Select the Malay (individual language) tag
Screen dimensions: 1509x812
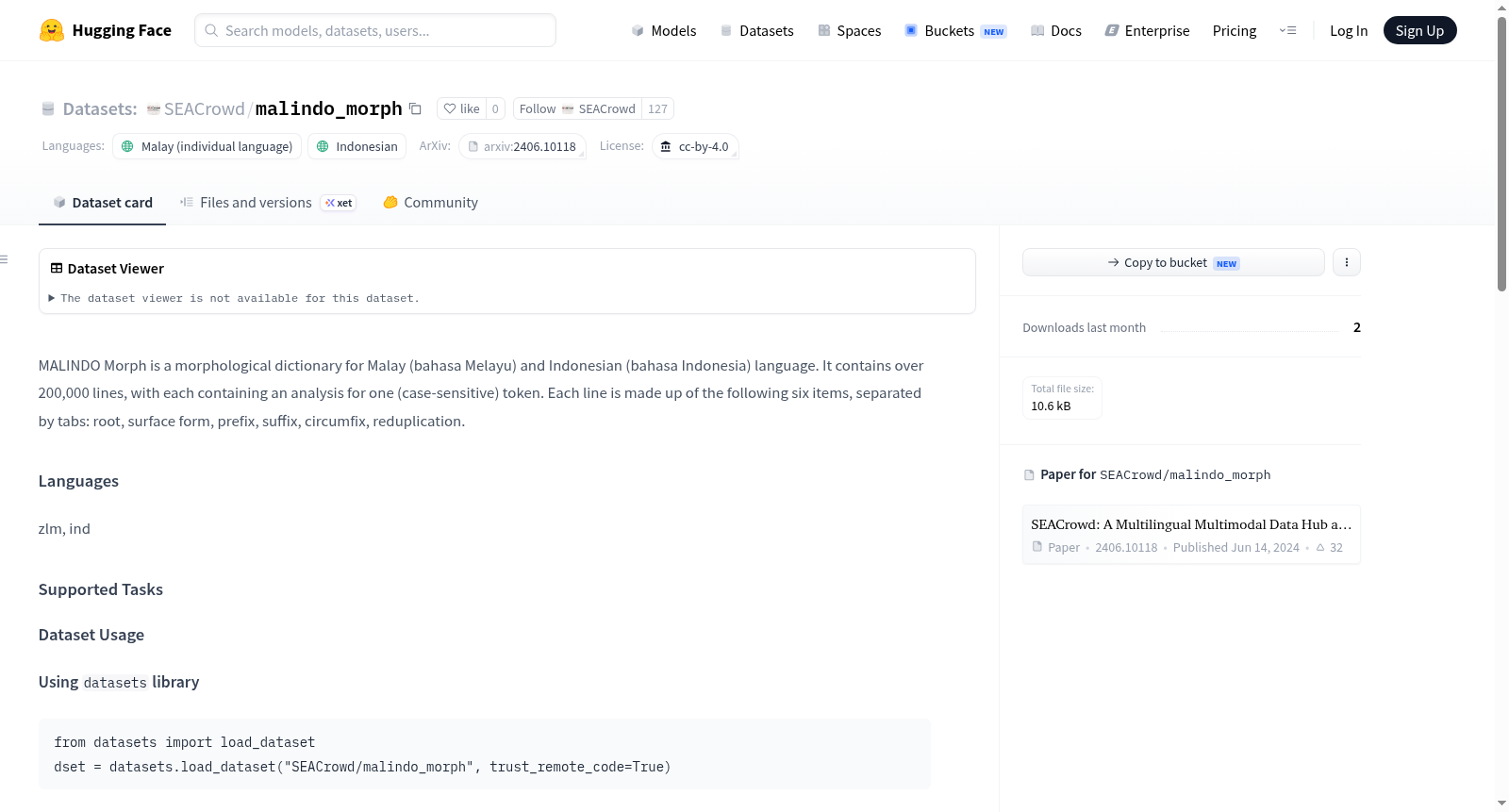click(207, 146)
